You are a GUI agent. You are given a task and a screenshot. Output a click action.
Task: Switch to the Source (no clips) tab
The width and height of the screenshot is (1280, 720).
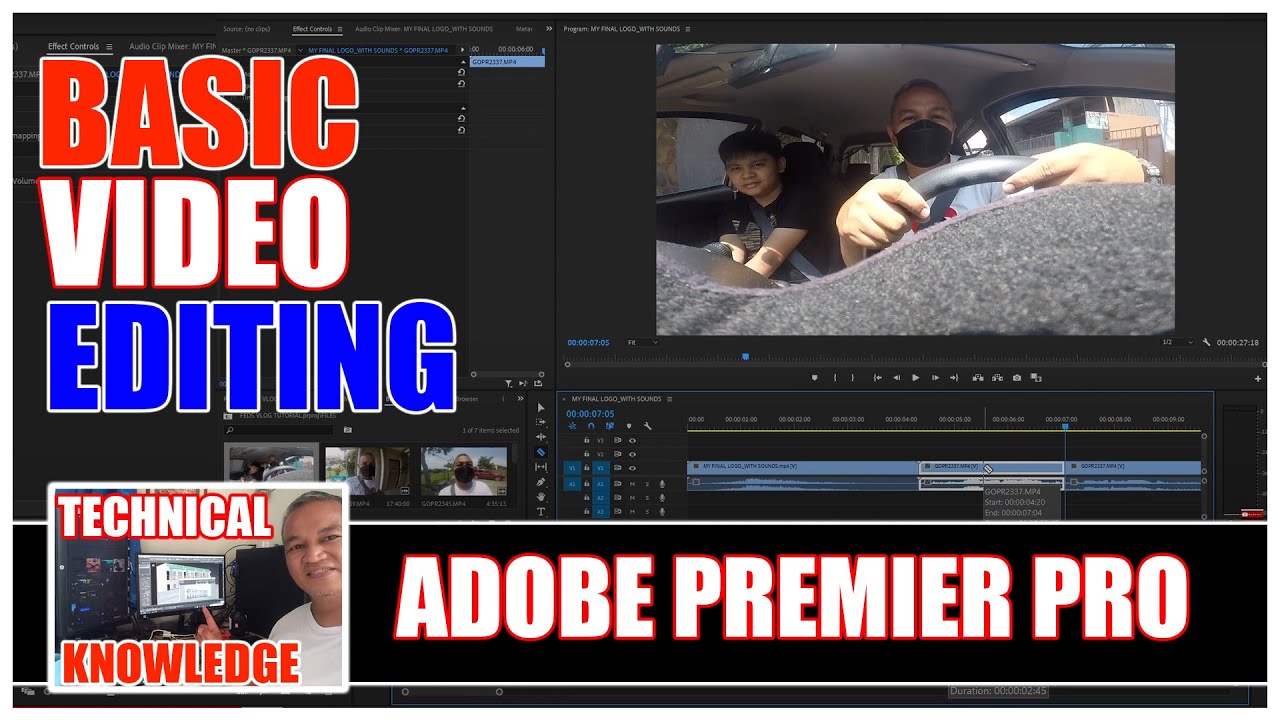pos(249,29)
